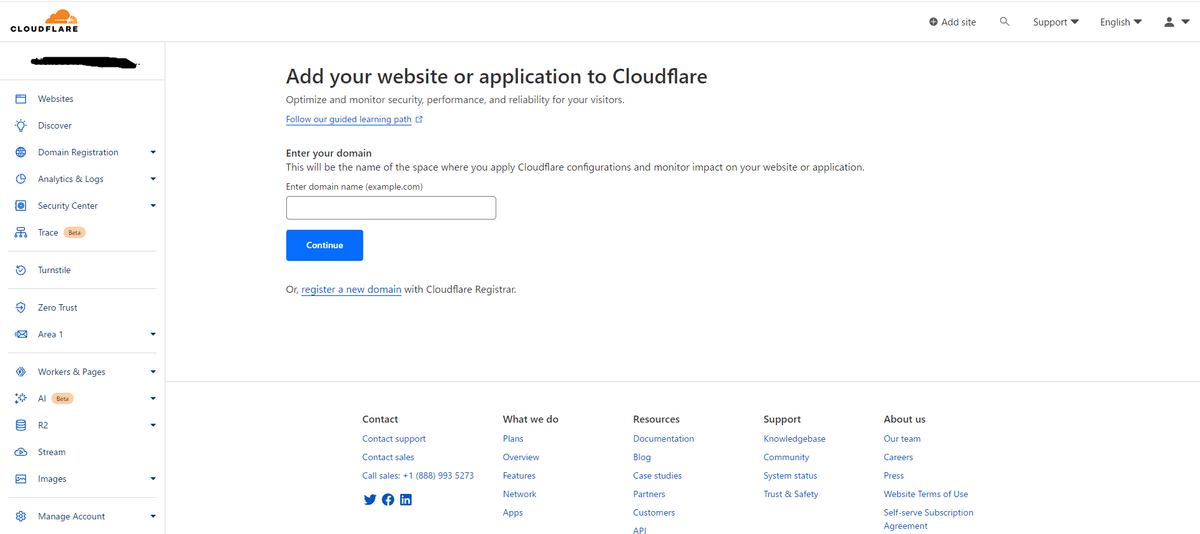Open the Careers footer link
This screenshot has height=534, width=1200.
click(898, 457)
